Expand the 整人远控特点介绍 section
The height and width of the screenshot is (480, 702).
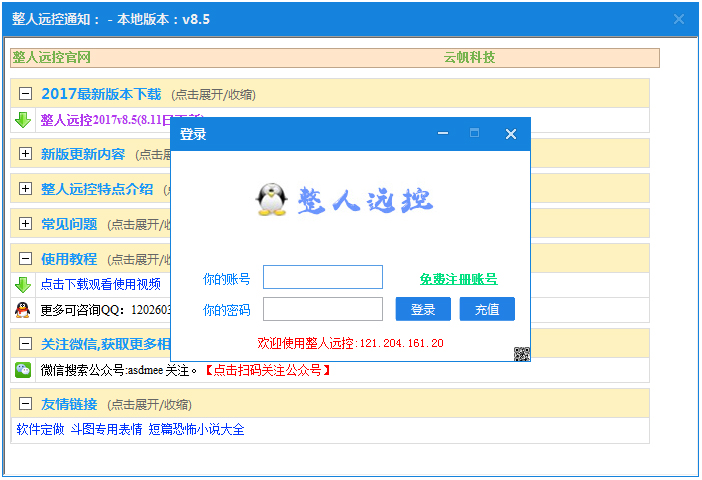click(26, 189)
